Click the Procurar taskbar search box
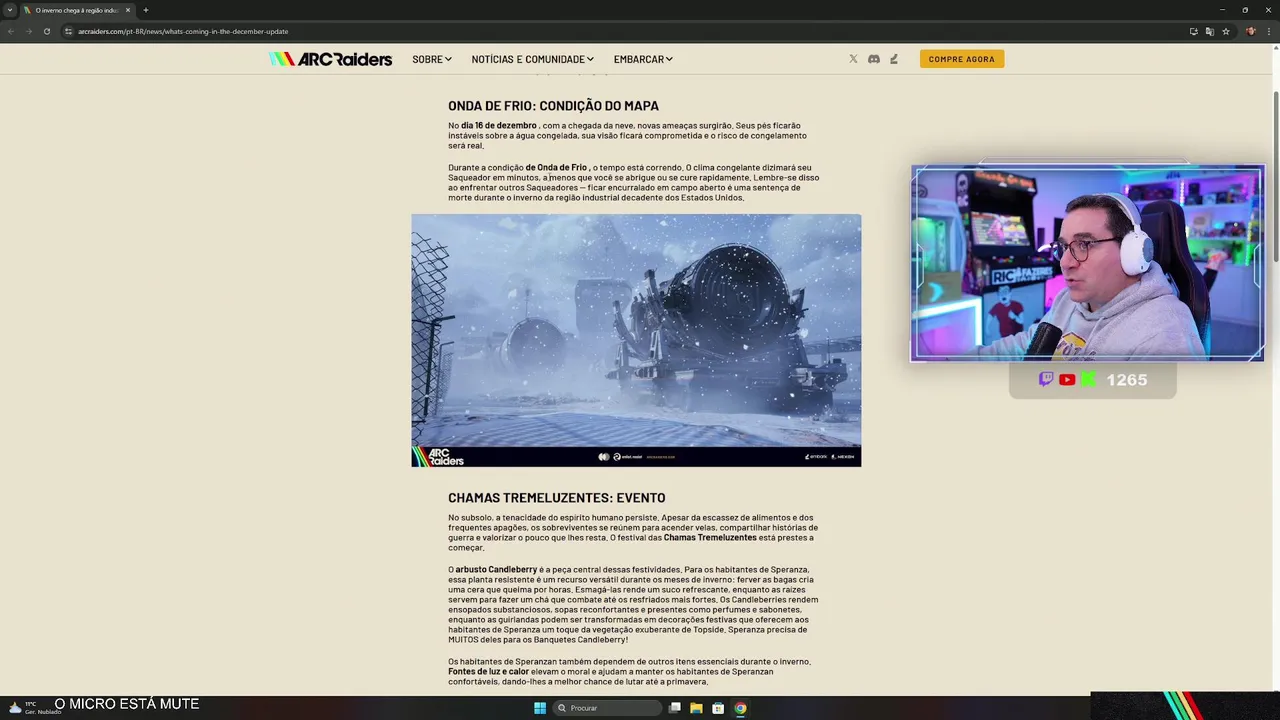 (607, 708)
